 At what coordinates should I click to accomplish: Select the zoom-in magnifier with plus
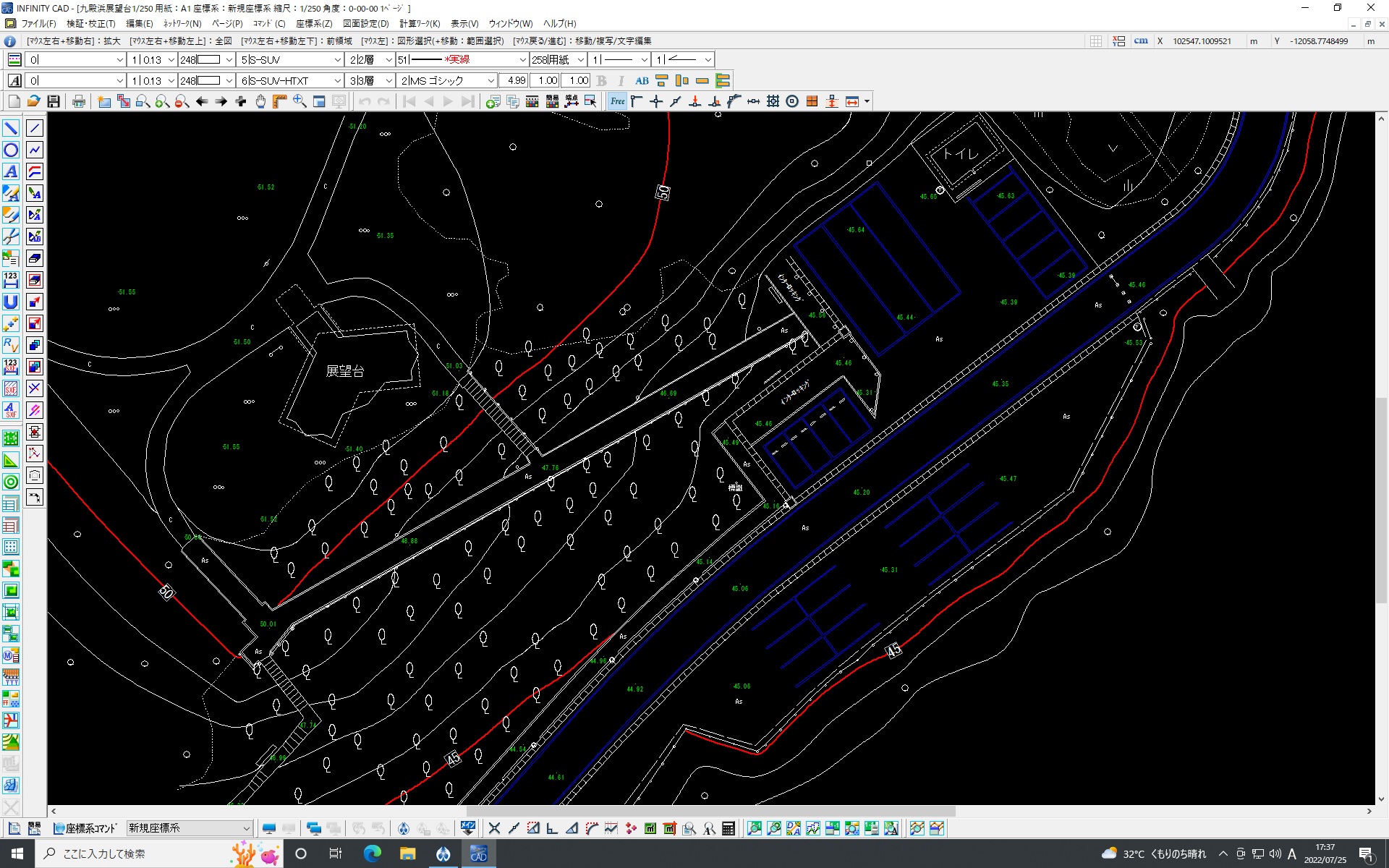(163, 101)
